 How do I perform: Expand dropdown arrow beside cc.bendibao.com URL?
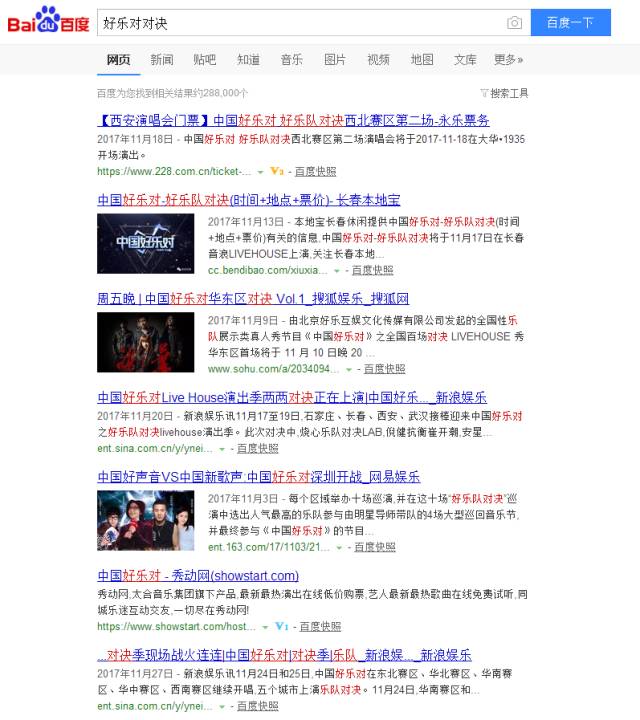click(337, 271)
